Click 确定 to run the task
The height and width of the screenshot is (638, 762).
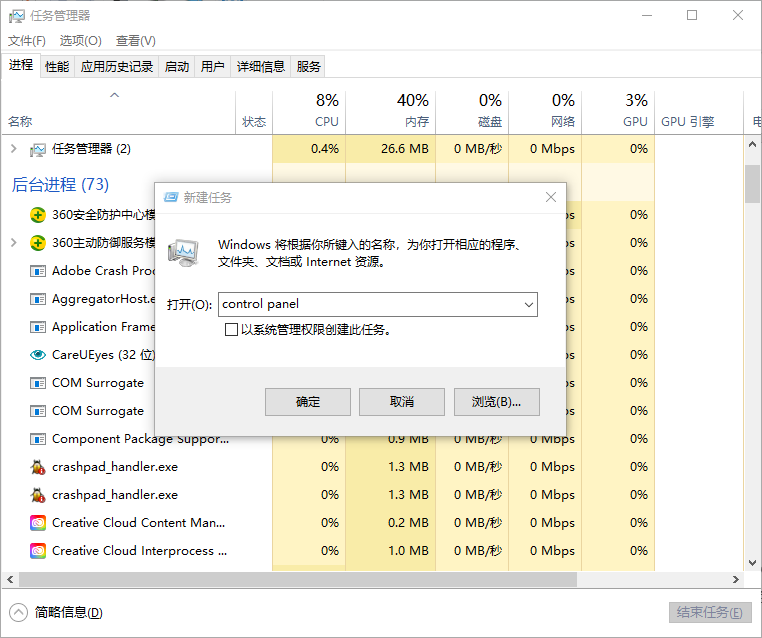[x=308, y=402]
